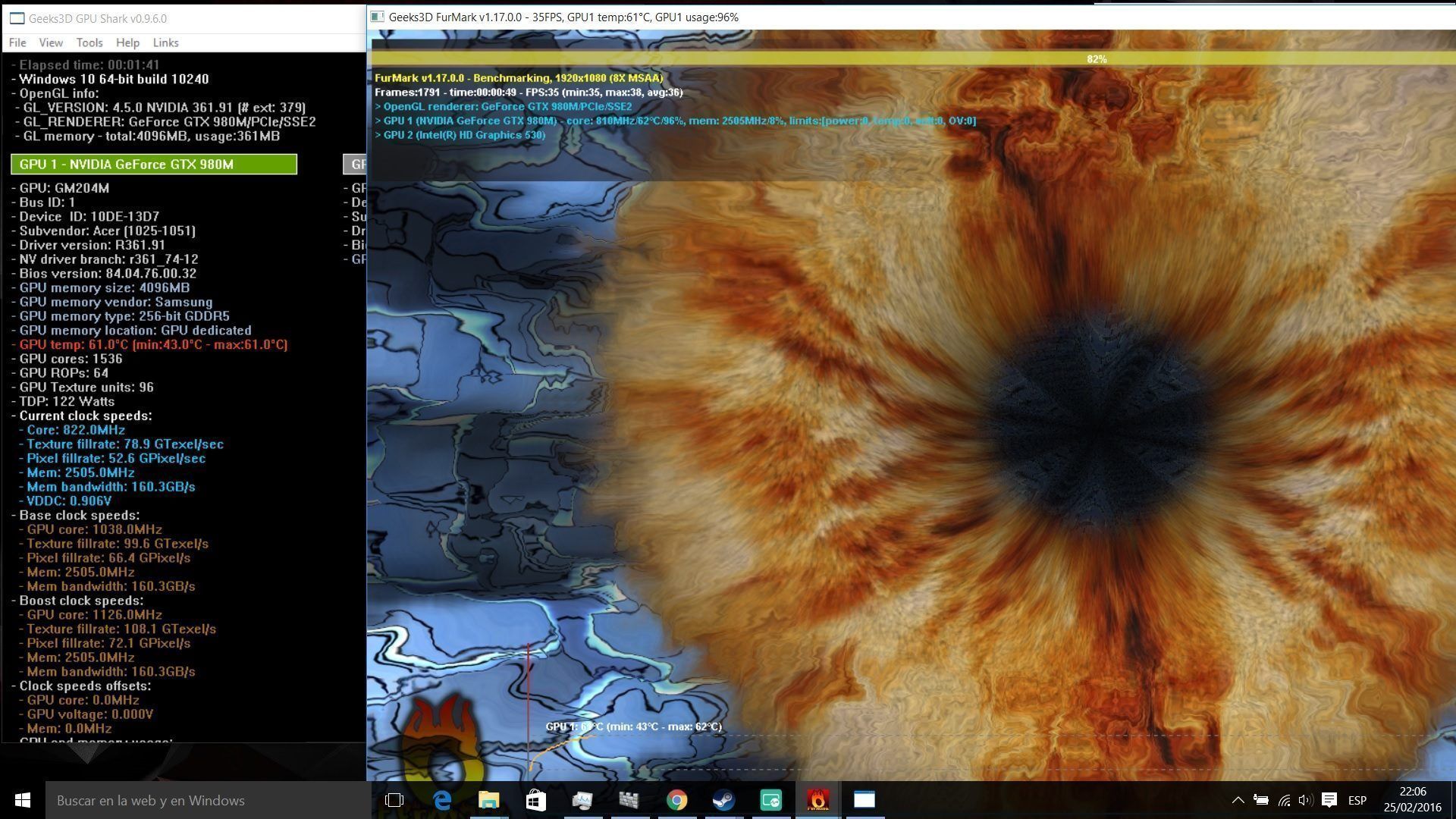Open the Tools menu
The image size is (1456, 819).
(x=89, y=42)
